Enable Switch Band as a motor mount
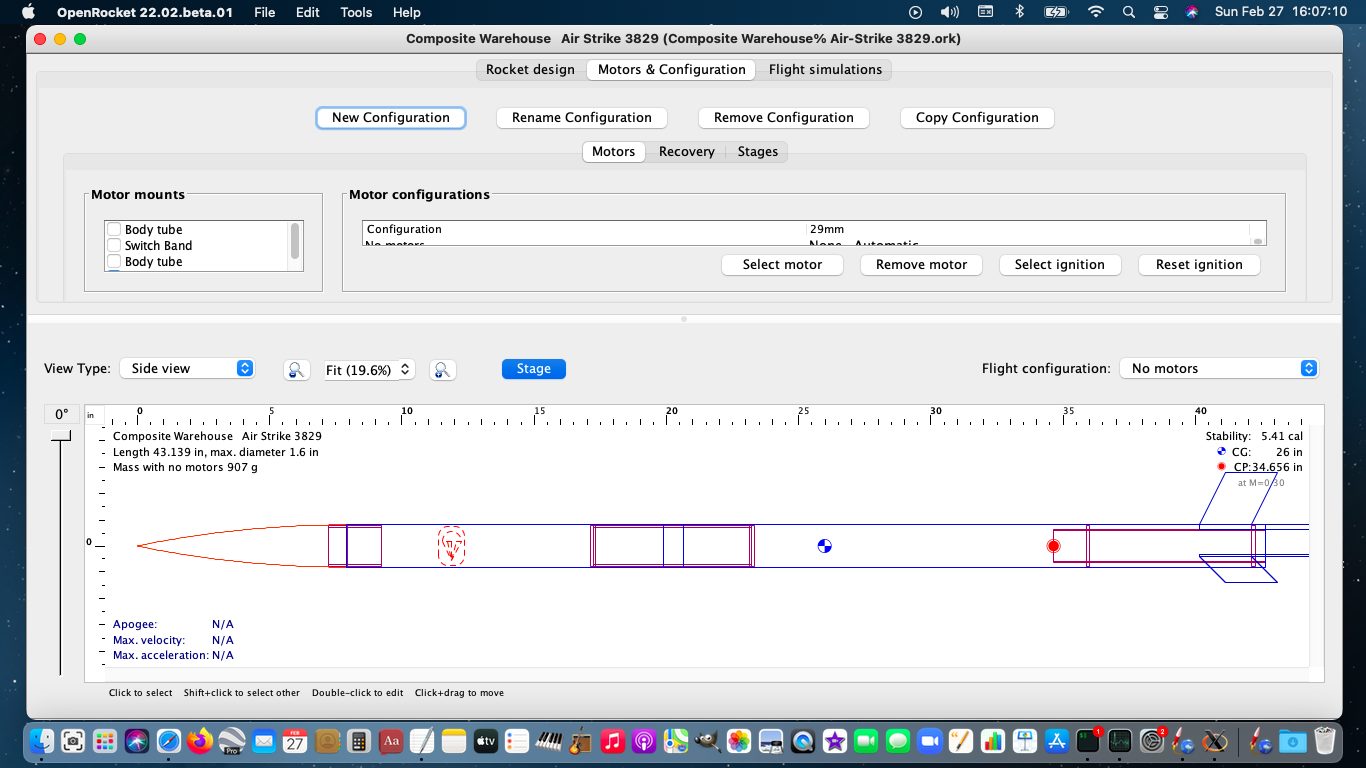The image size is (1366, 768). pos(114,245)
